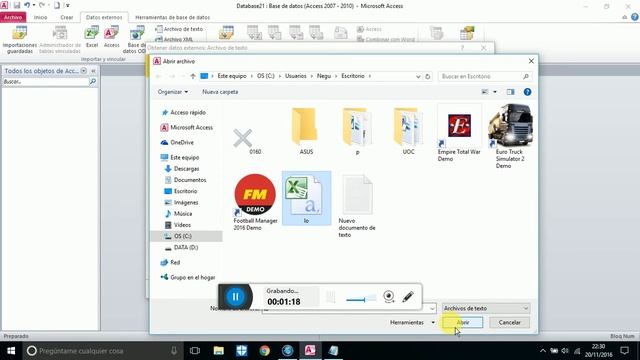Toggle the preview pane icon

click(511, 92)
